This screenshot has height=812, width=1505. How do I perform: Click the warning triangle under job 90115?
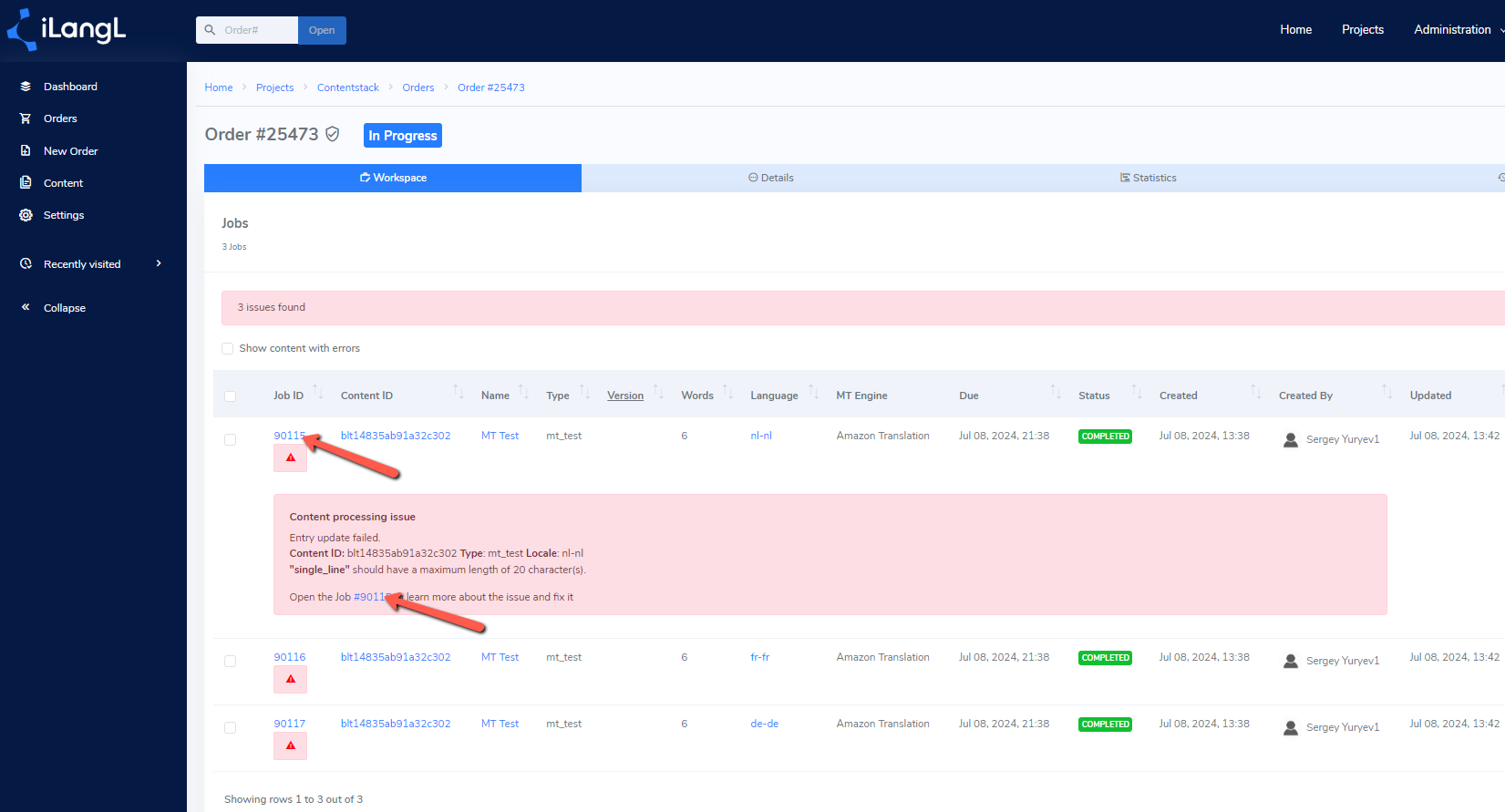pos(291,457)
